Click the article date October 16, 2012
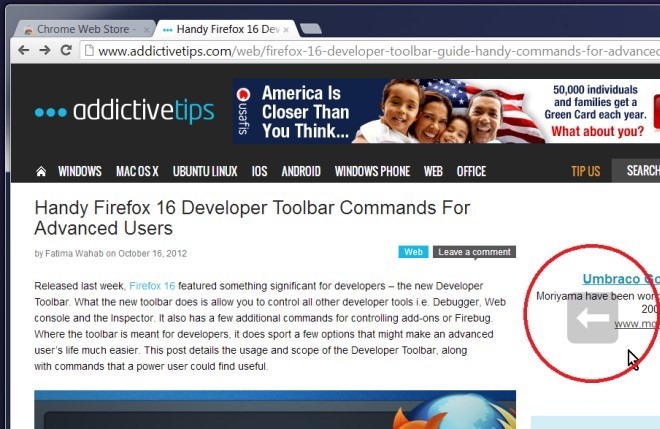The width and height of the screenshot is (660, 429). pyautogui.click(x=152, y=253)
